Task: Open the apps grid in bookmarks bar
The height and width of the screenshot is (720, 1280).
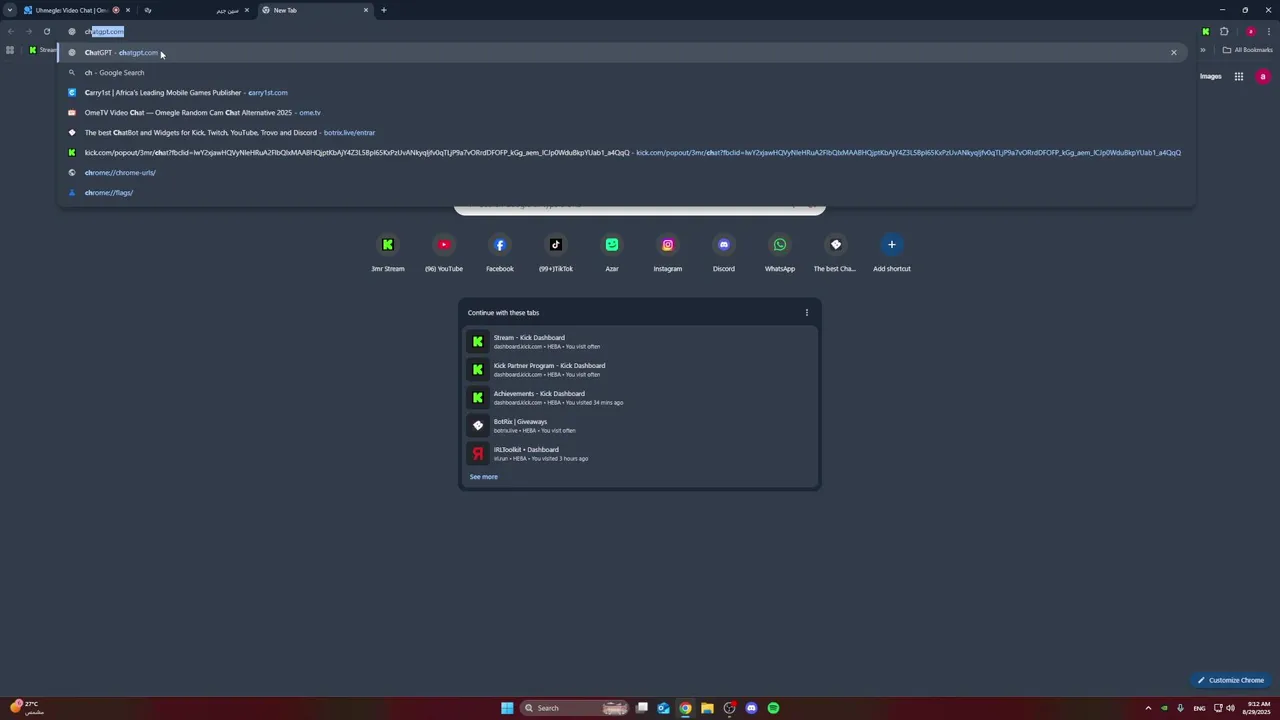Action: [x=10, y=50]
